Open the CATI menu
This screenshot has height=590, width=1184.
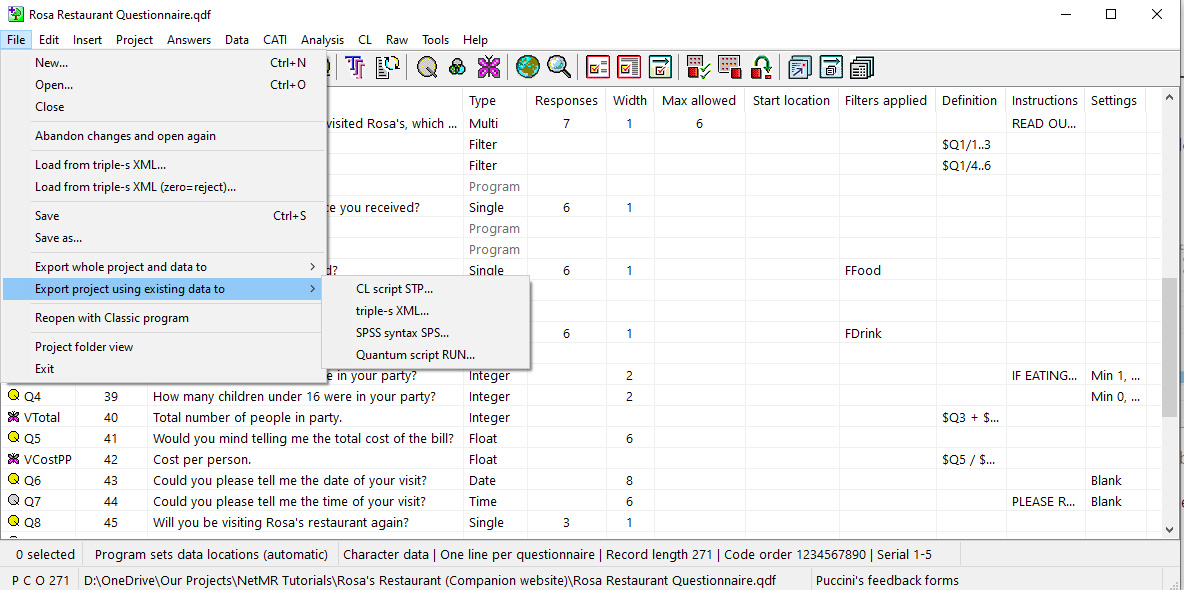[275, 40]
